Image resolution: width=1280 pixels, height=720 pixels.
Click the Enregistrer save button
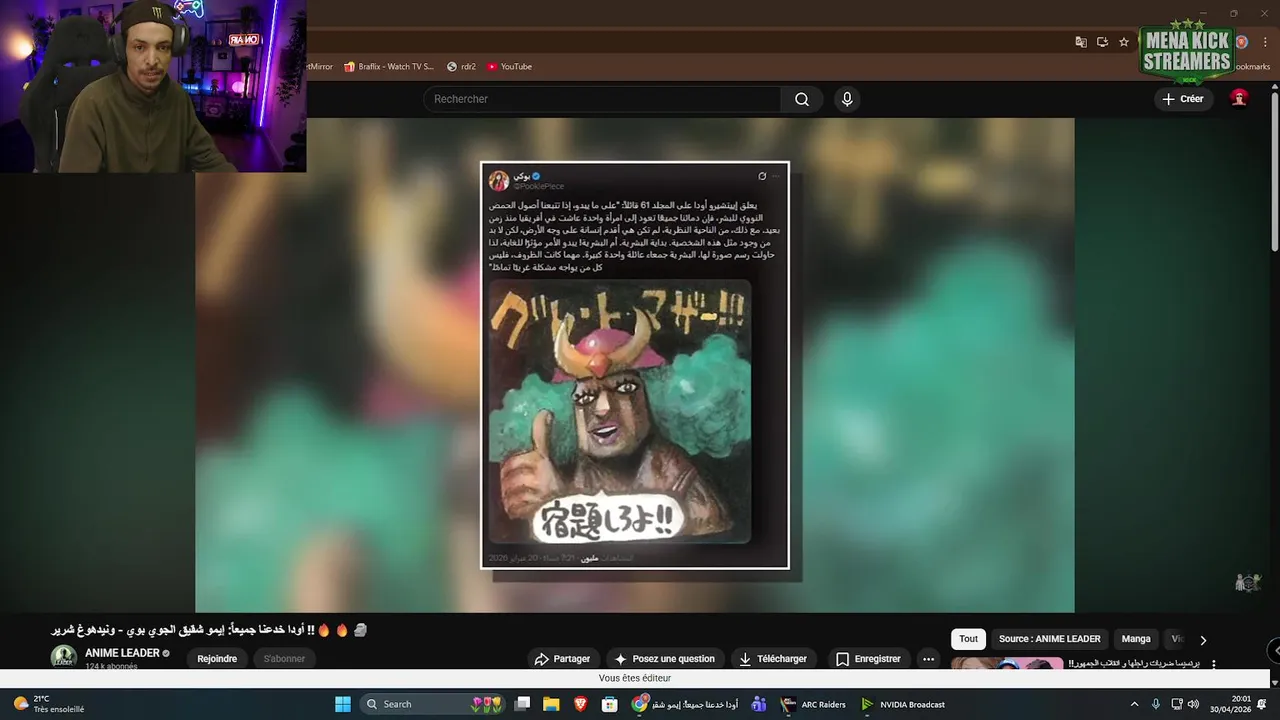[868, 659]
